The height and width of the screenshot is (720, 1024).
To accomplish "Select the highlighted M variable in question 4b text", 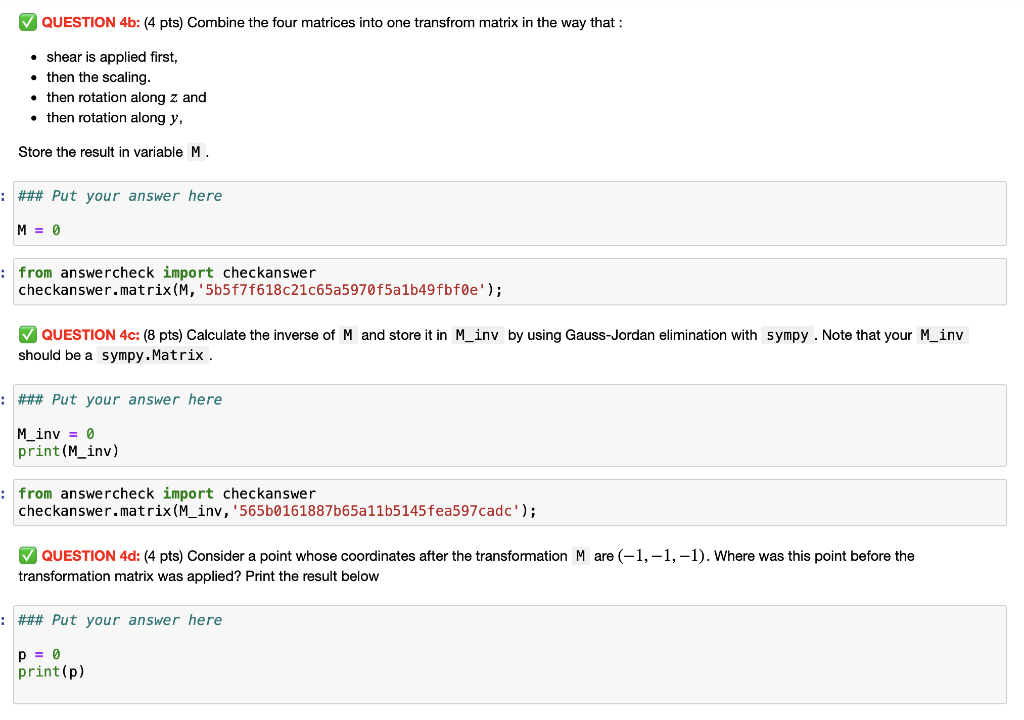I will (x=196, y=151).
